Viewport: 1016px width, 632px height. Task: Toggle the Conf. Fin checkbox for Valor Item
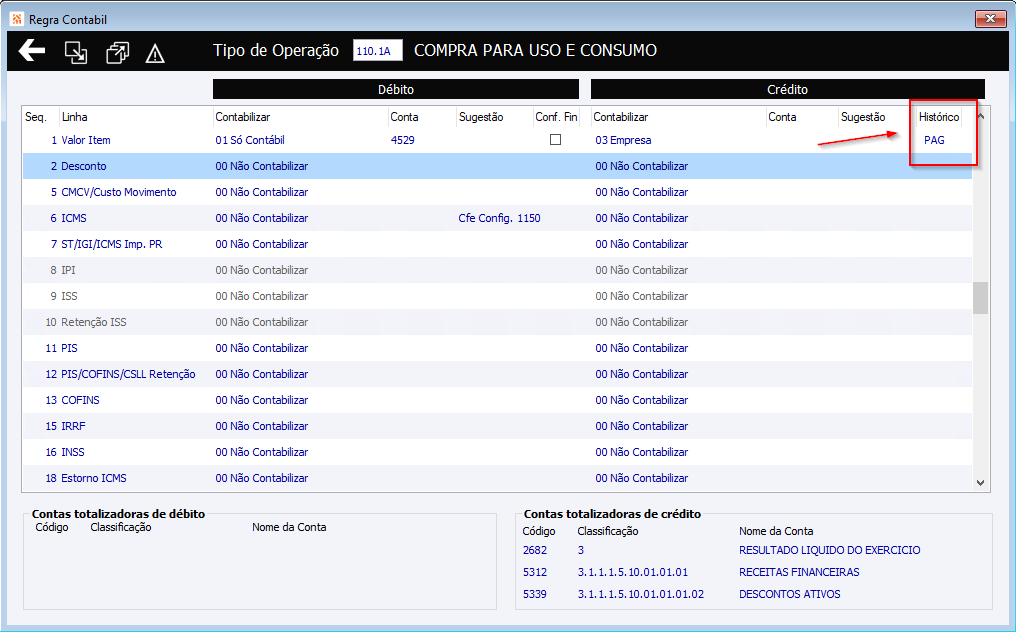pyautogui.click(x=555, y=139)
